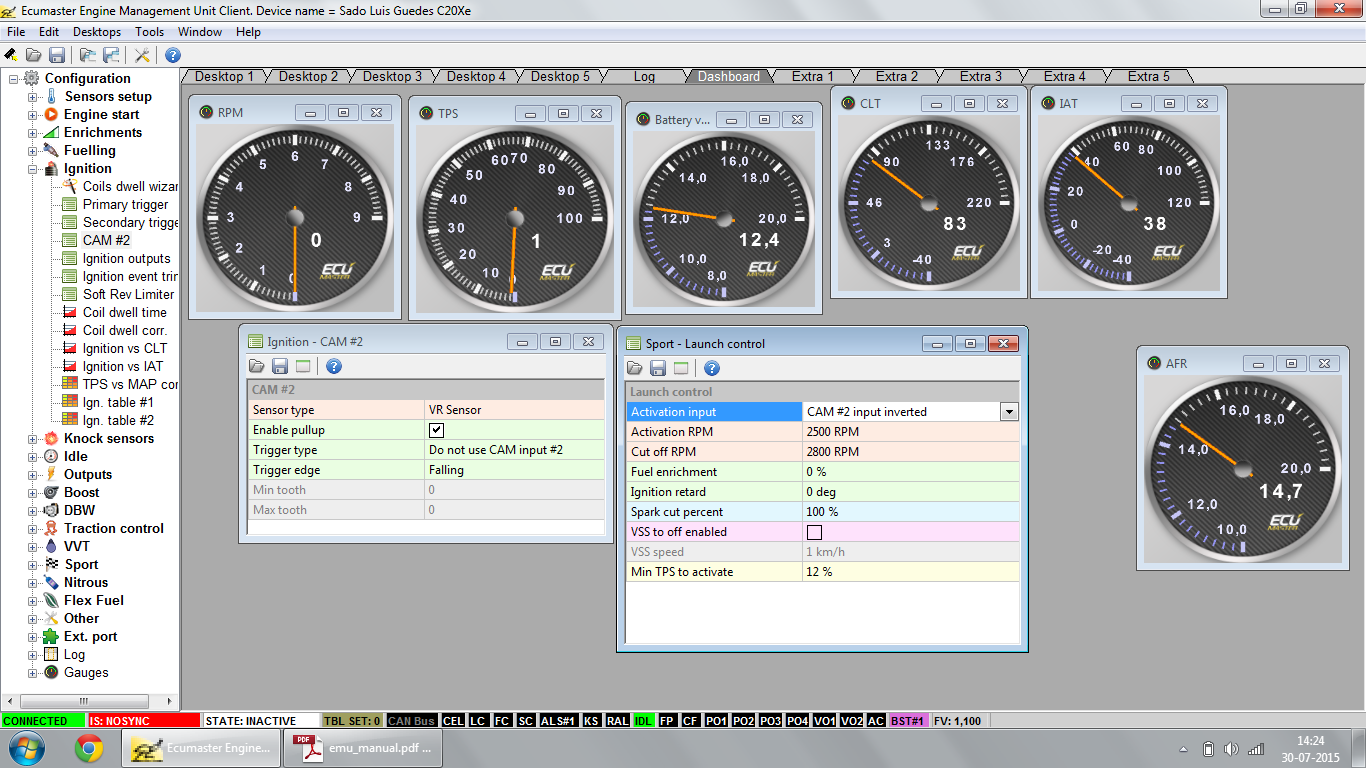
Task: Click help icon in Launch control window
Action: point(711,368)
